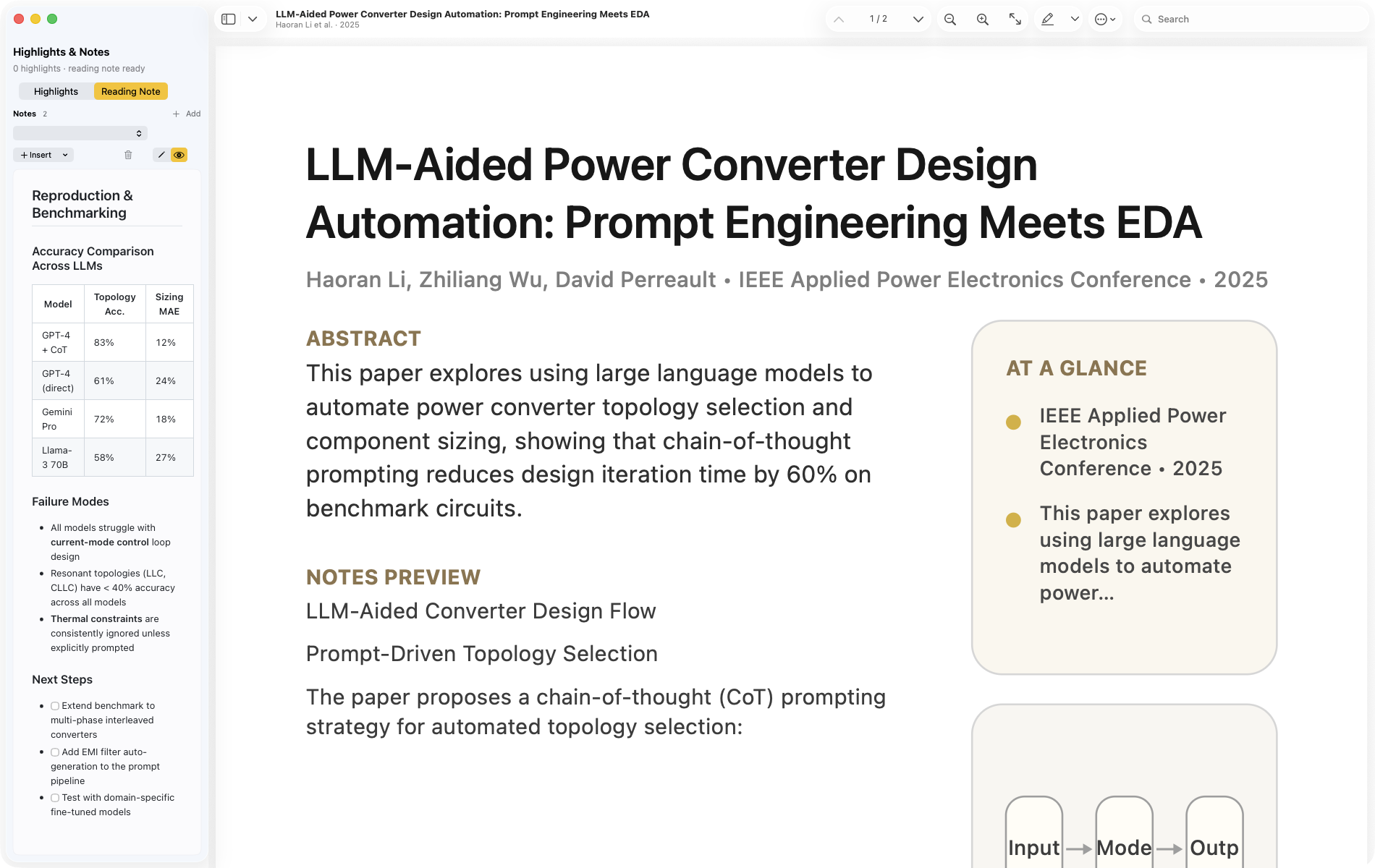Image resolution: width=1375 pixels, height=868 pixels.
Task: Zoom in on the document
Action: pyautogui.click(x=983, y=20)
